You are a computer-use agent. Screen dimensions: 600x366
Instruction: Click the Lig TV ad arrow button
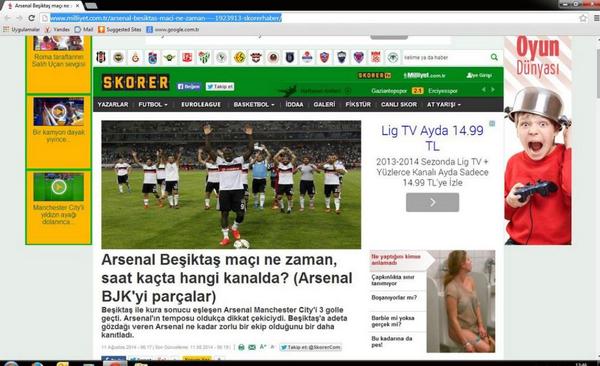click(432, 202)
